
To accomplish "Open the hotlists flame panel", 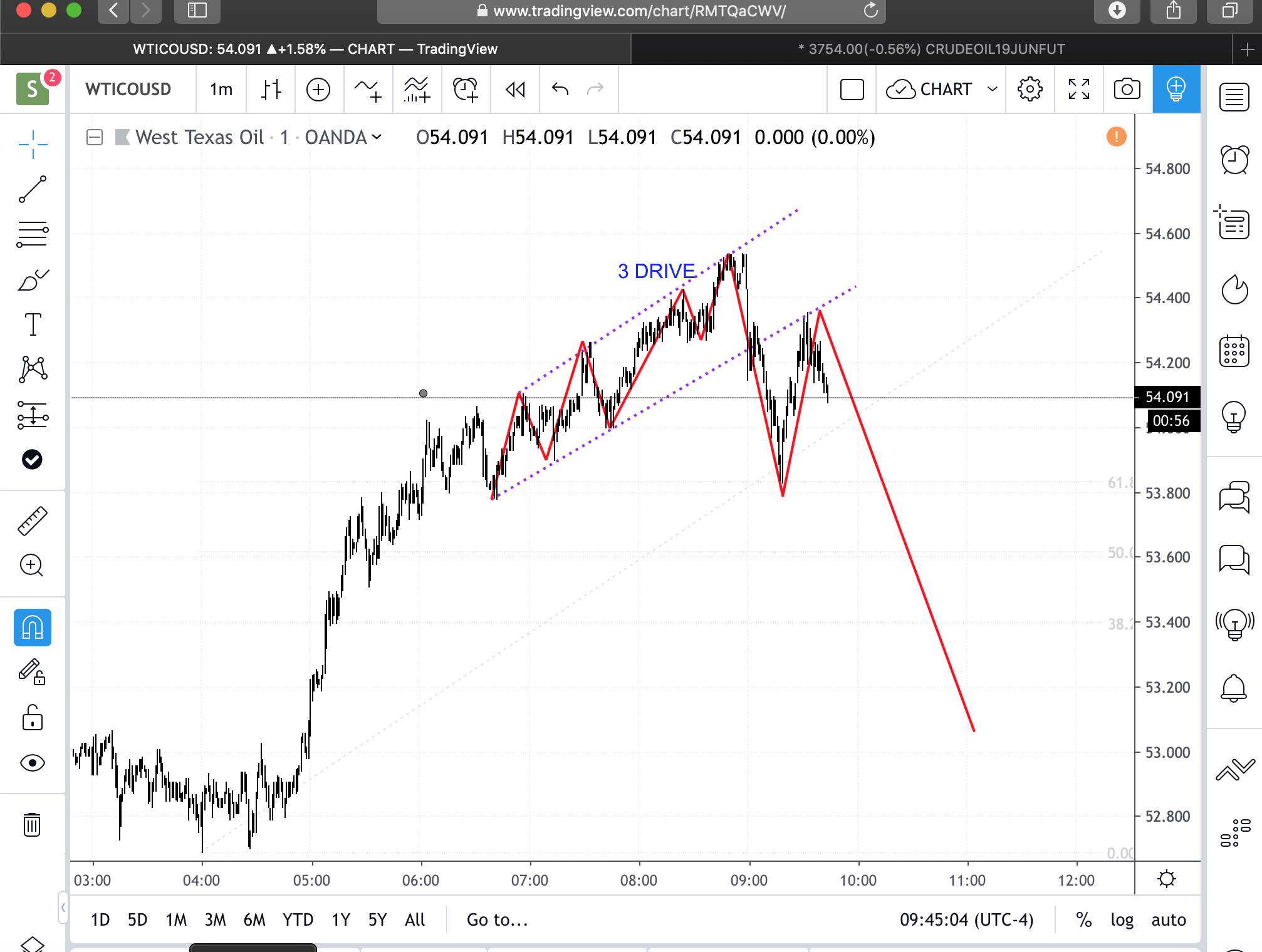I will 1234,289.
